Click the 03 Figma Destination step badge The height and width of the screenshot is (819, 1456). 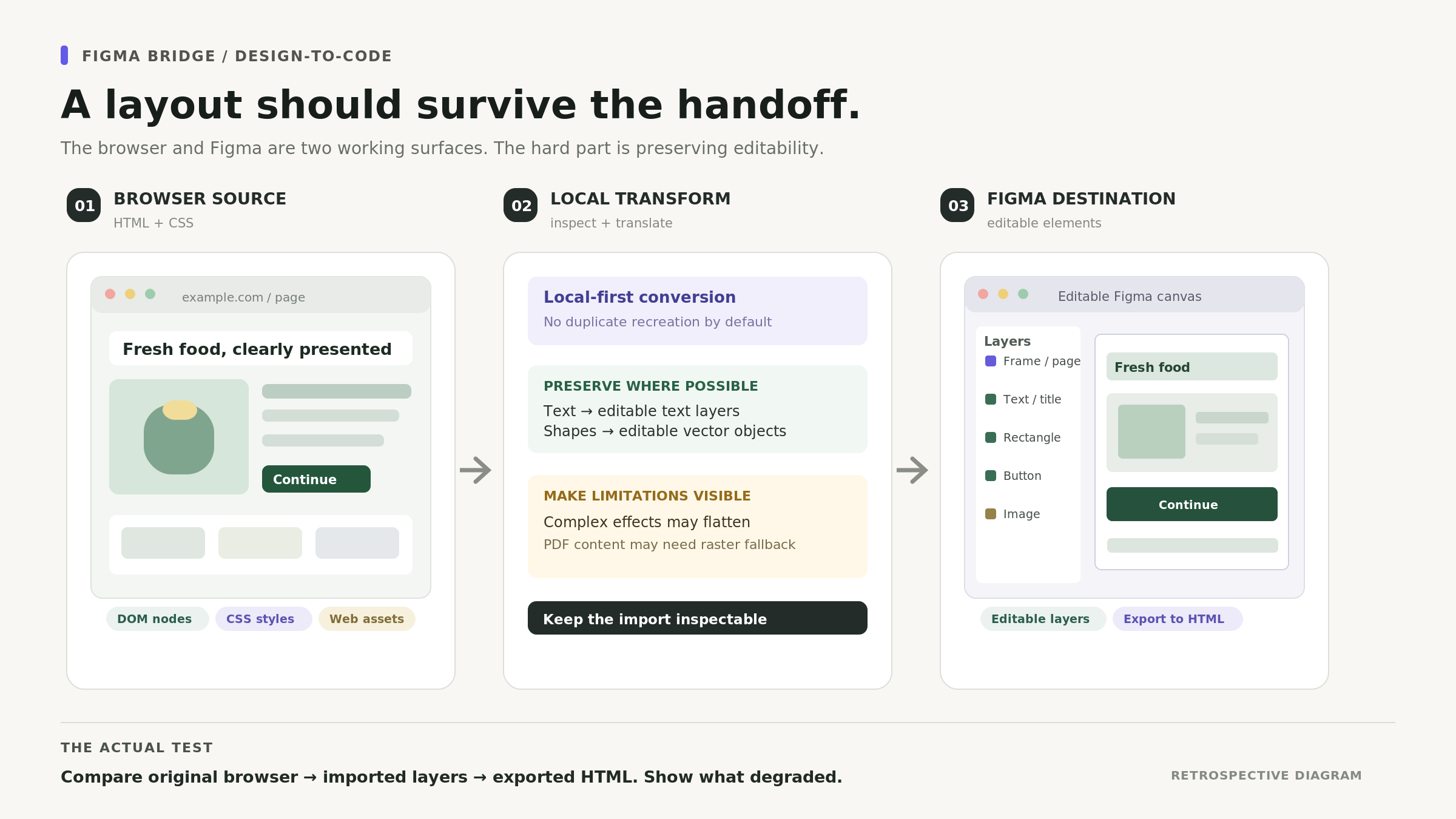pyautogui.click(x=957, y=205)
